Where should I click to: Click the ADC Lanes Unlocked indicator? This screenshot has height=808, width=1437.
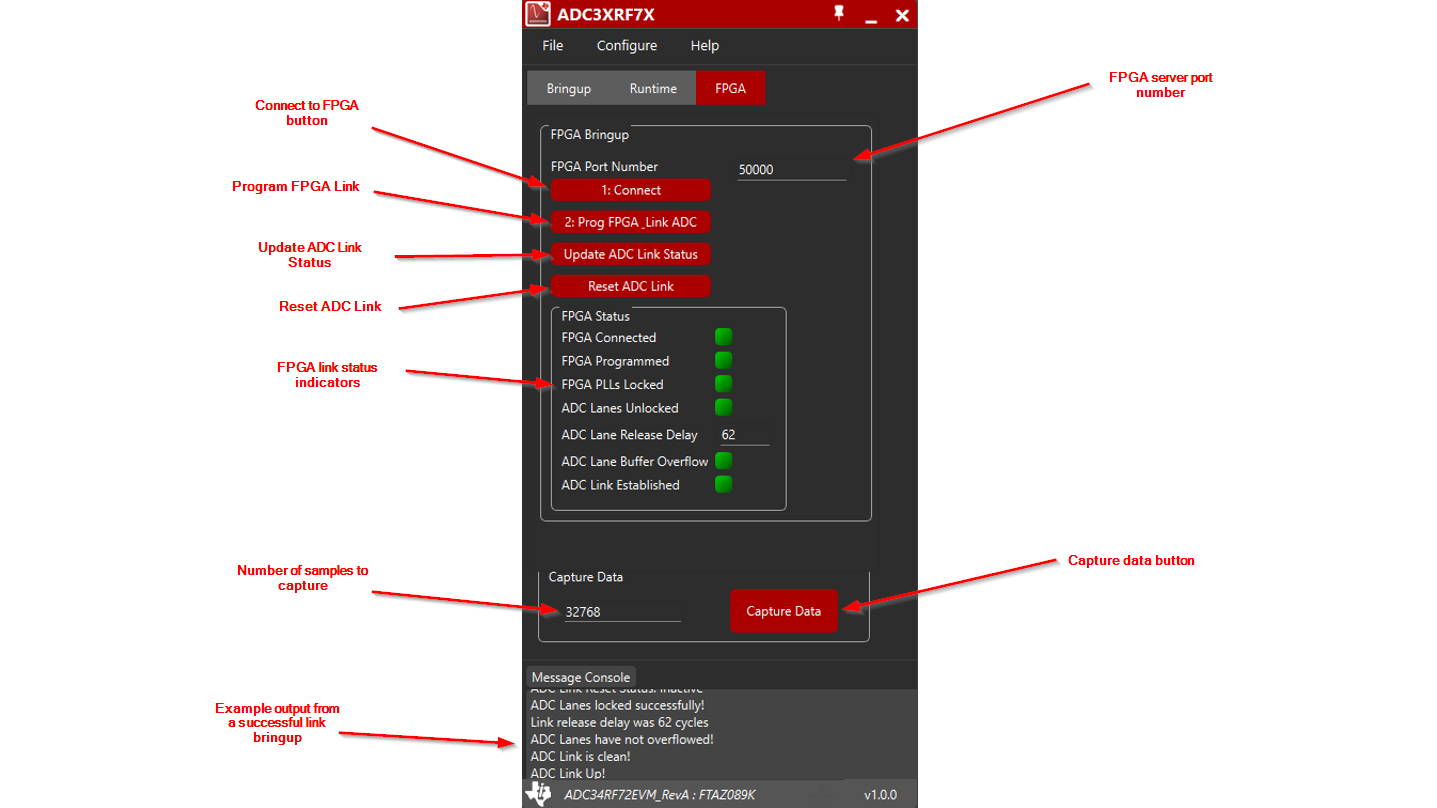pos(723,408)
